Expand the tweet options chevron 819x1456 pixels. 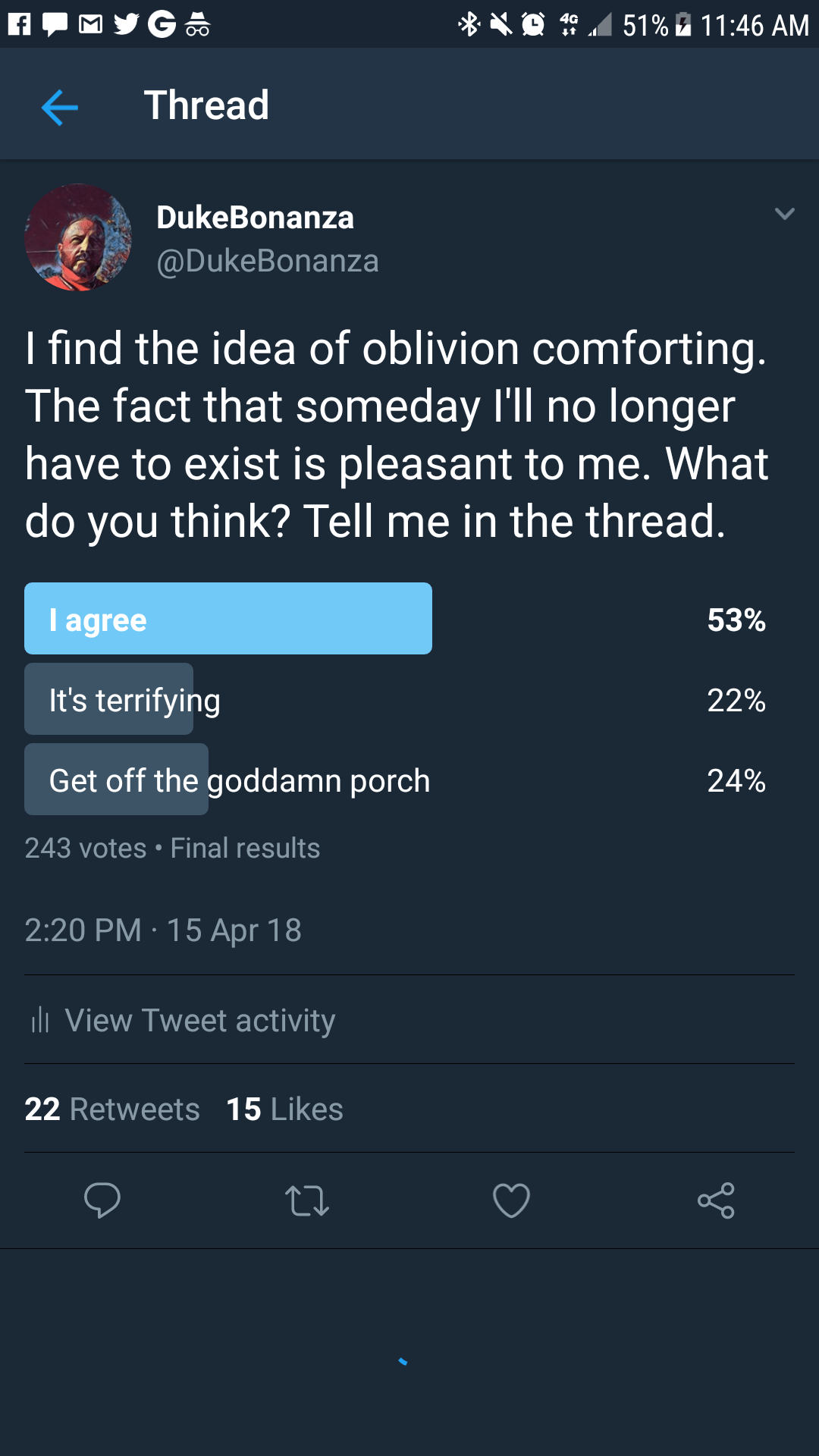(x=785, y=214)
